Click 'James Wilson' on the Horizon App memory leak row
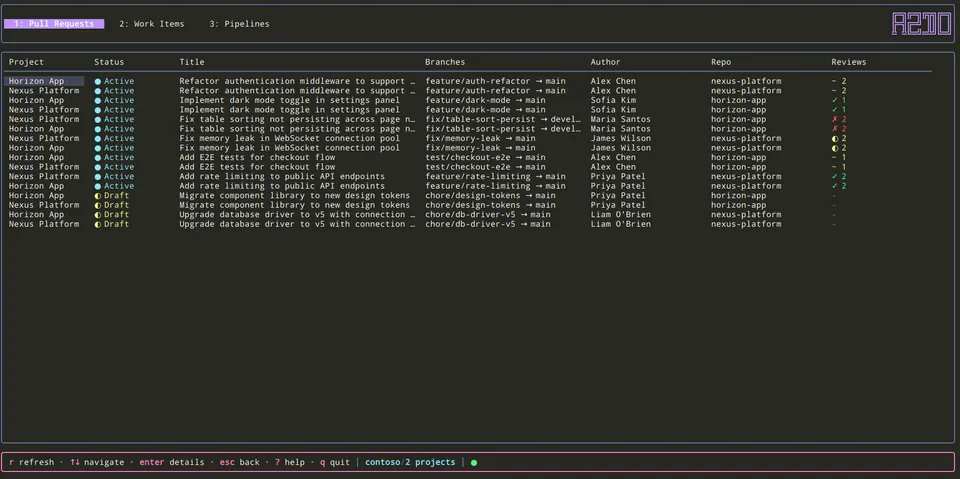This screenshot has height=479, width=960. point(621,148)
